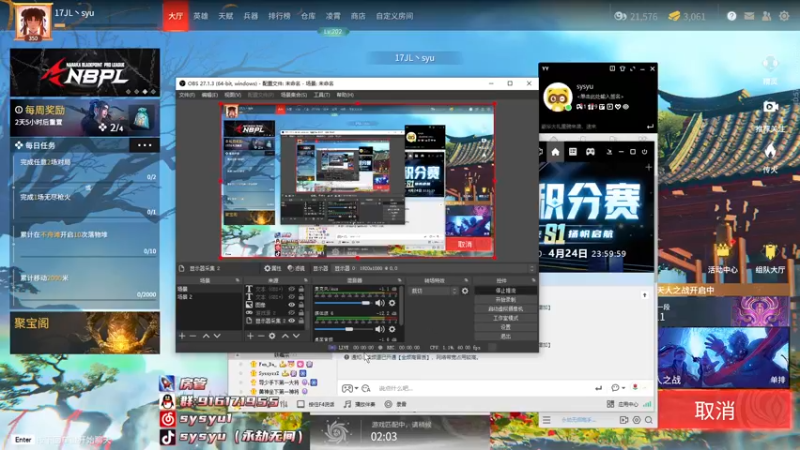
Task: Click 开始录制 button in OBS
Action: [x=505, y=299]
